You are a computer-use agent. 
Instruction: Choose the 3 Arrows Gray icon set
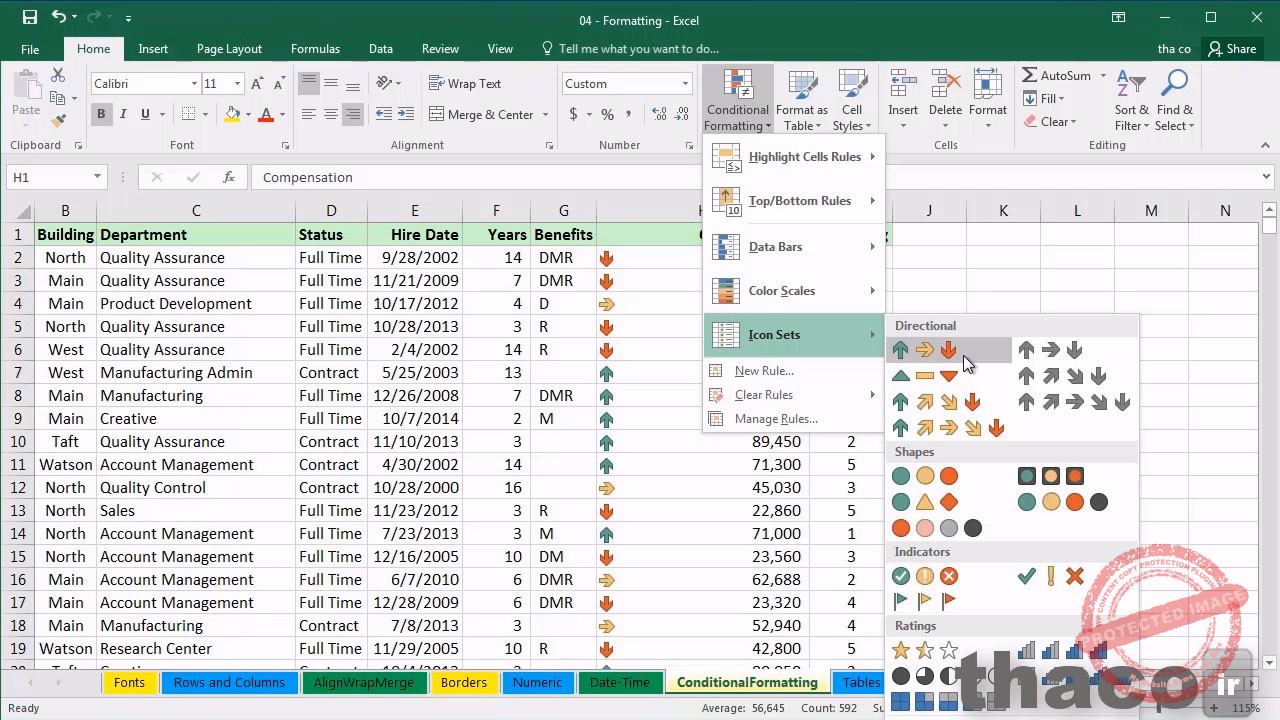coord(1050,350)
